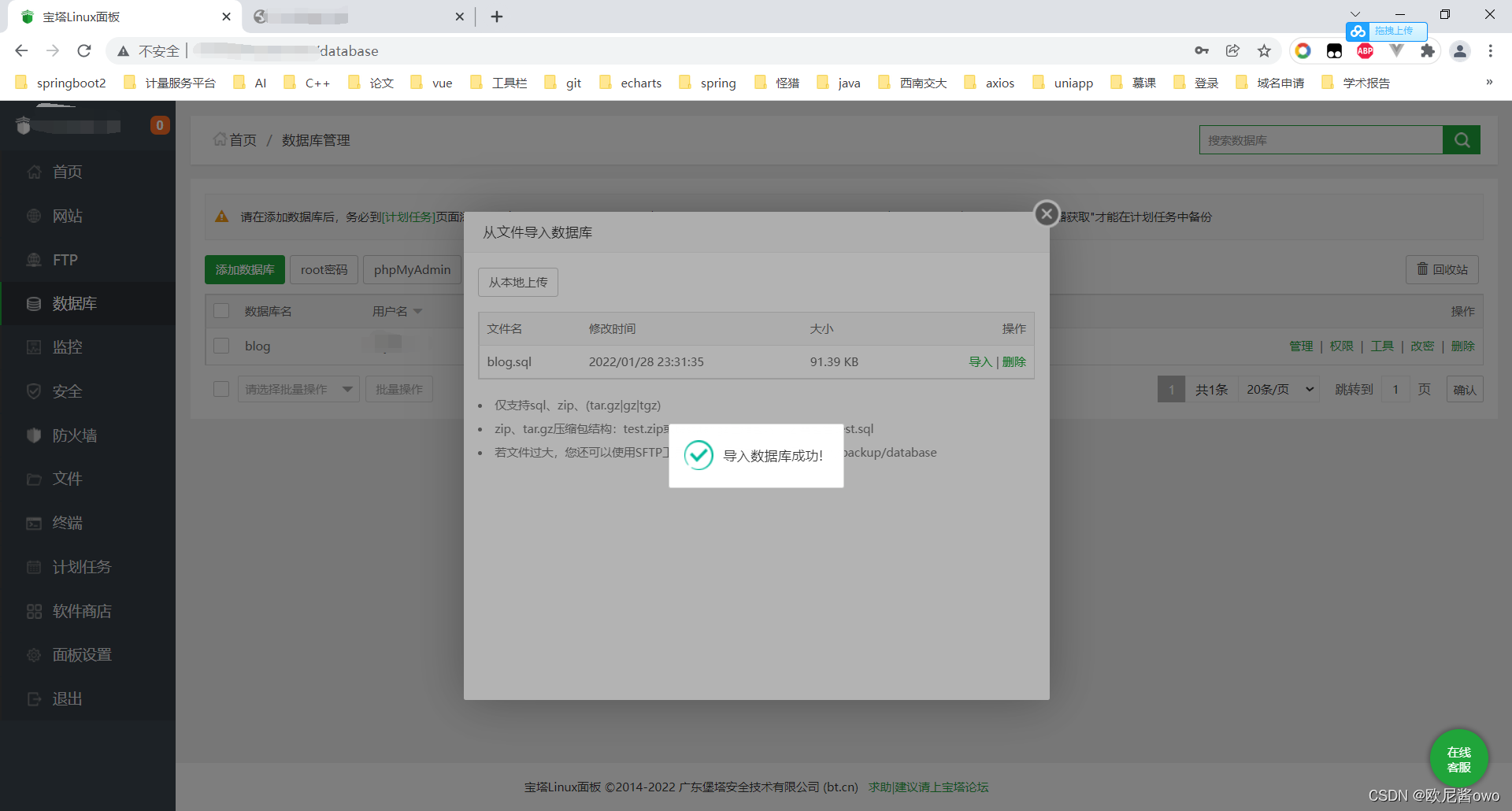The height and width of the screenshot is (811, 1512).
Task: Open the 首页 sidebar item
Action: pos(87,172)
